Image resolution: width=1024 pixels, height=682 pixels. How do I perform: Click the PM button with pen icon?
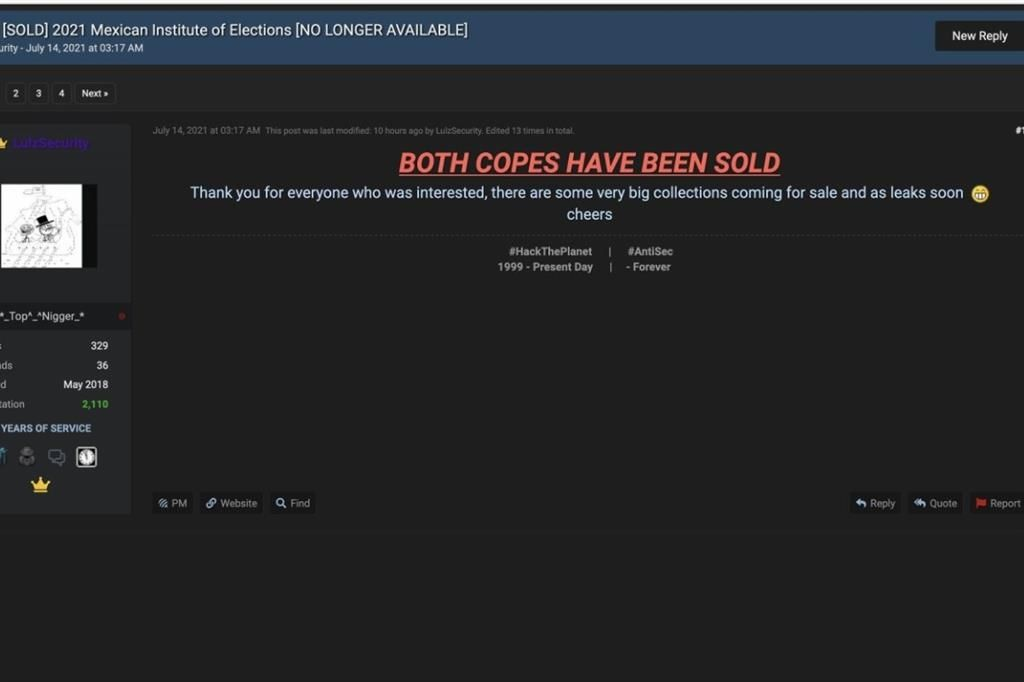click(x=172, y=503)
